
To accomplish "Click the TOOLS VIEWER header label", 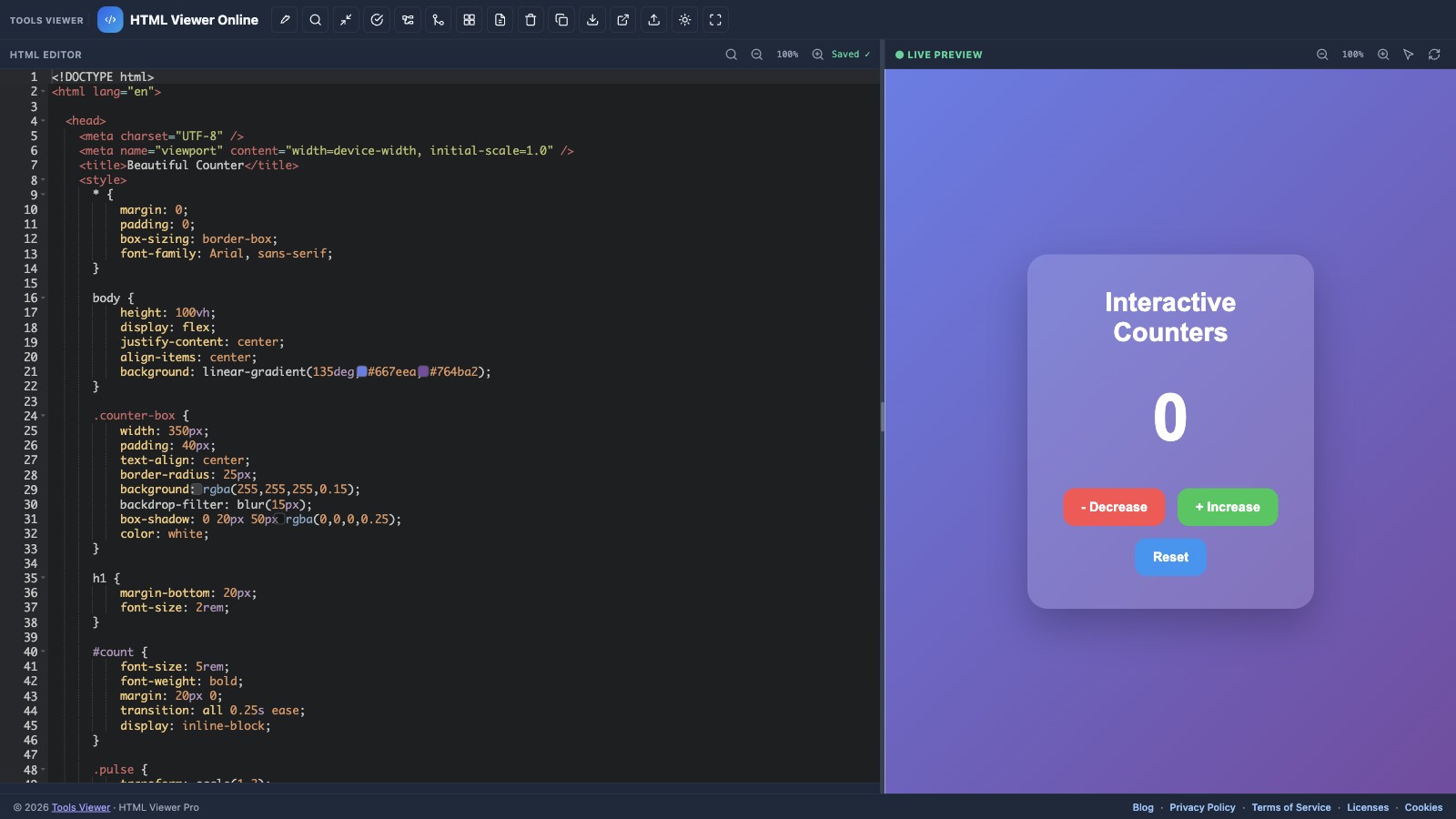I will (x=46, y=20).
